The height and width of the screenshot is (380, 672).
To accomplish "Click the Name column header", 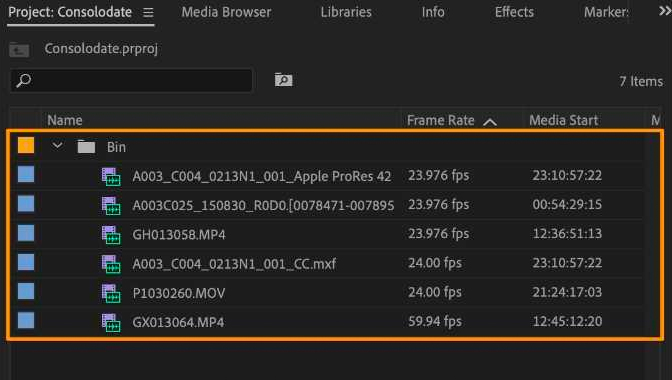I will click(65, 120).
